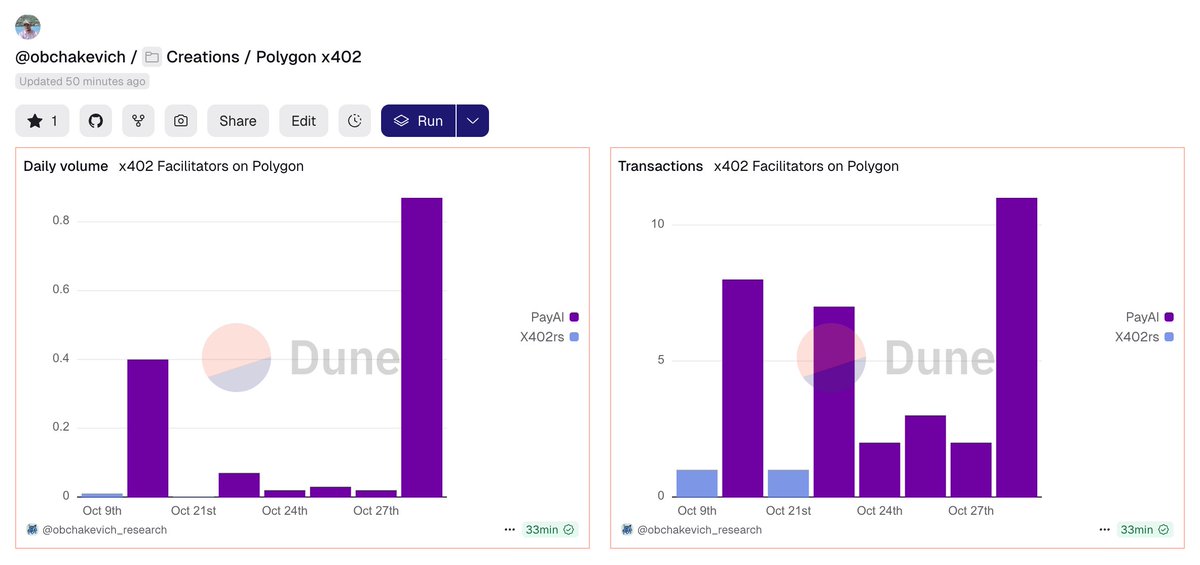Screen dimensions: 1200x565
Task: Click the Creations folder icon in breadcrumb
Action: (152, 57)
